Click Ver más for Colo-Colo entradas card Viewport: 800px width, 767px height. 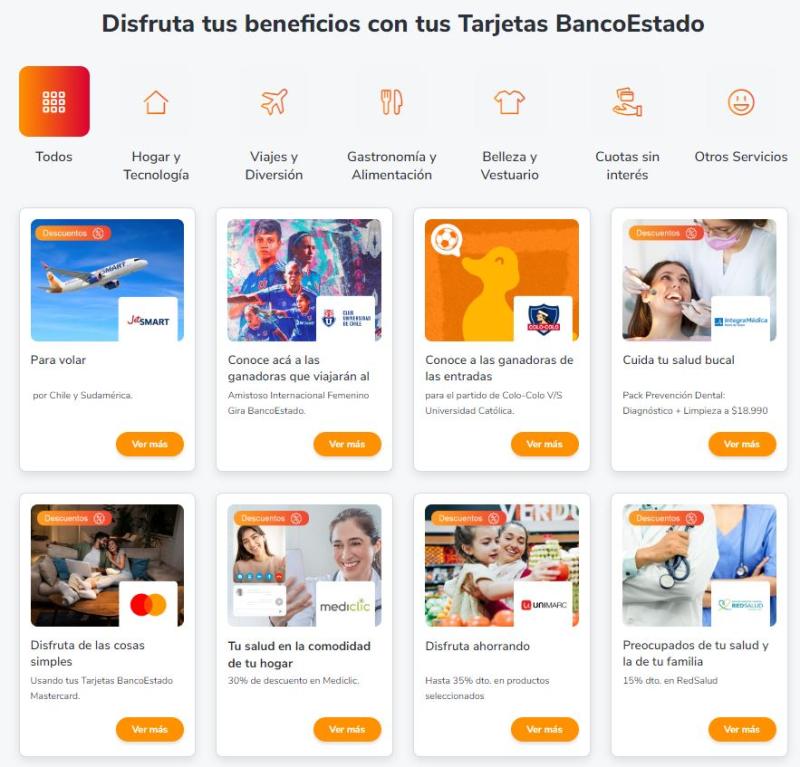pyautogui.click(x=544, y=444)
